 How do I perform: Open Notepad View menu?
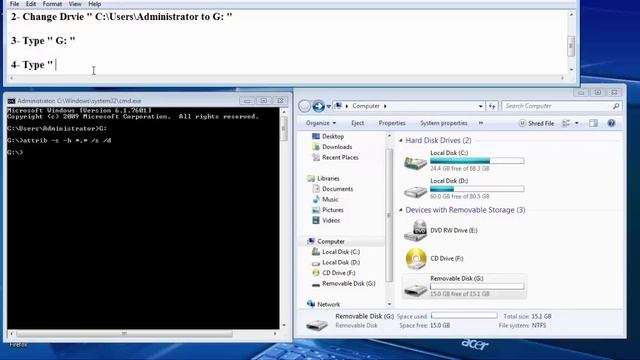click(x=75, y=4)
